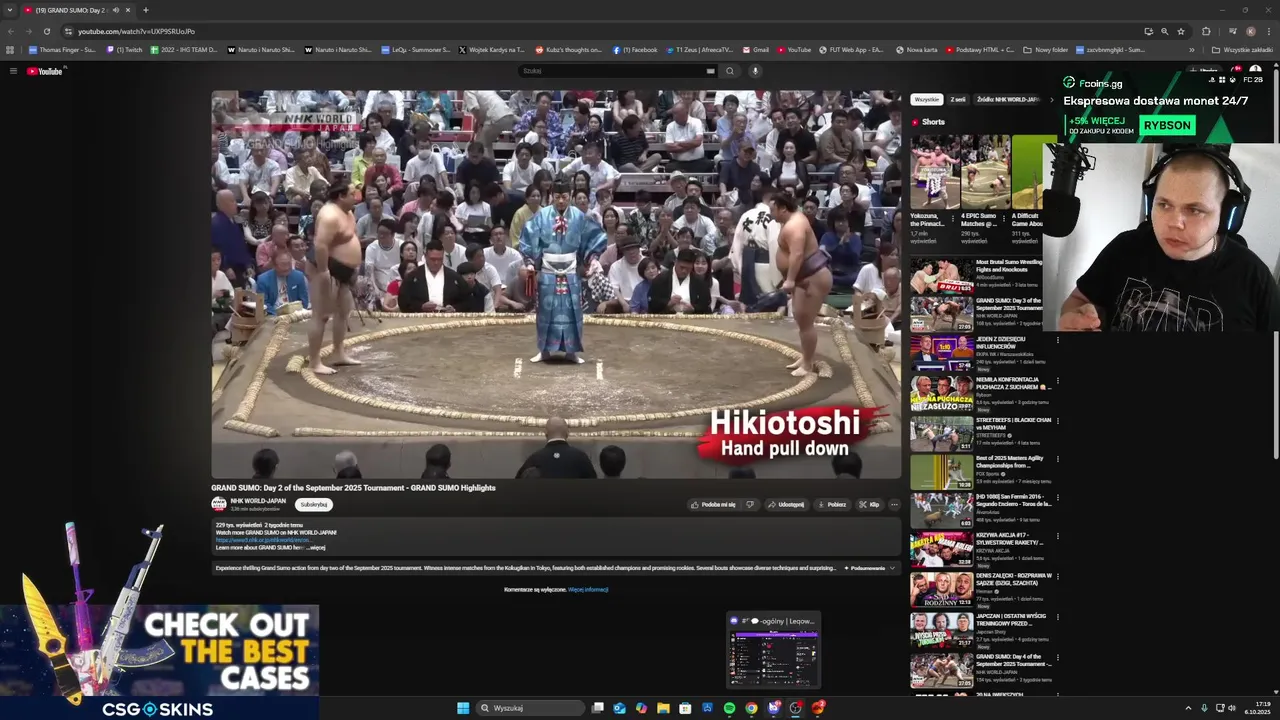Screen dimensions: 1280x720
Task: Open GRAND SUMO Day 3 recommended video
Action: pos(941,314)
